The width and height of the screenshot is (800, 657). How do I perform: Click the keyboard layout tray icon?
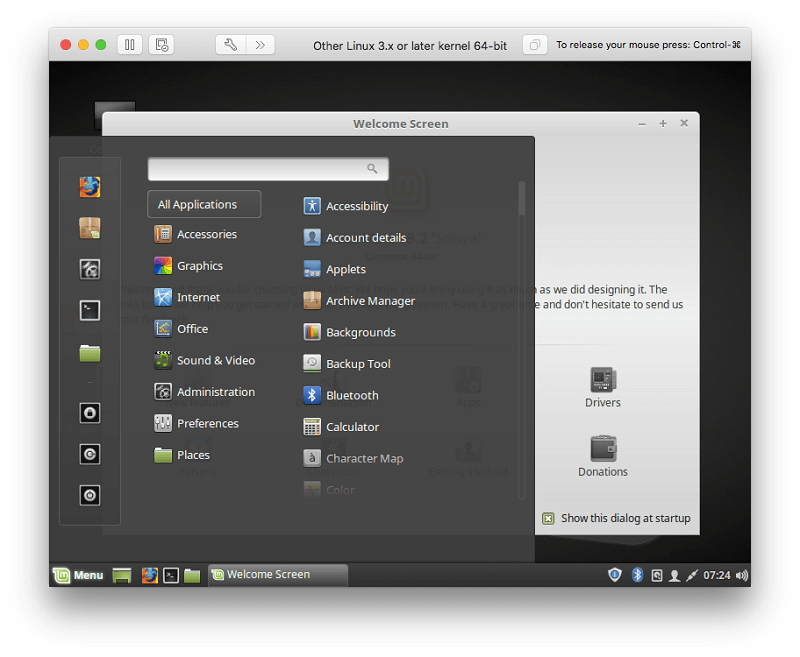(x=657, y=575)
